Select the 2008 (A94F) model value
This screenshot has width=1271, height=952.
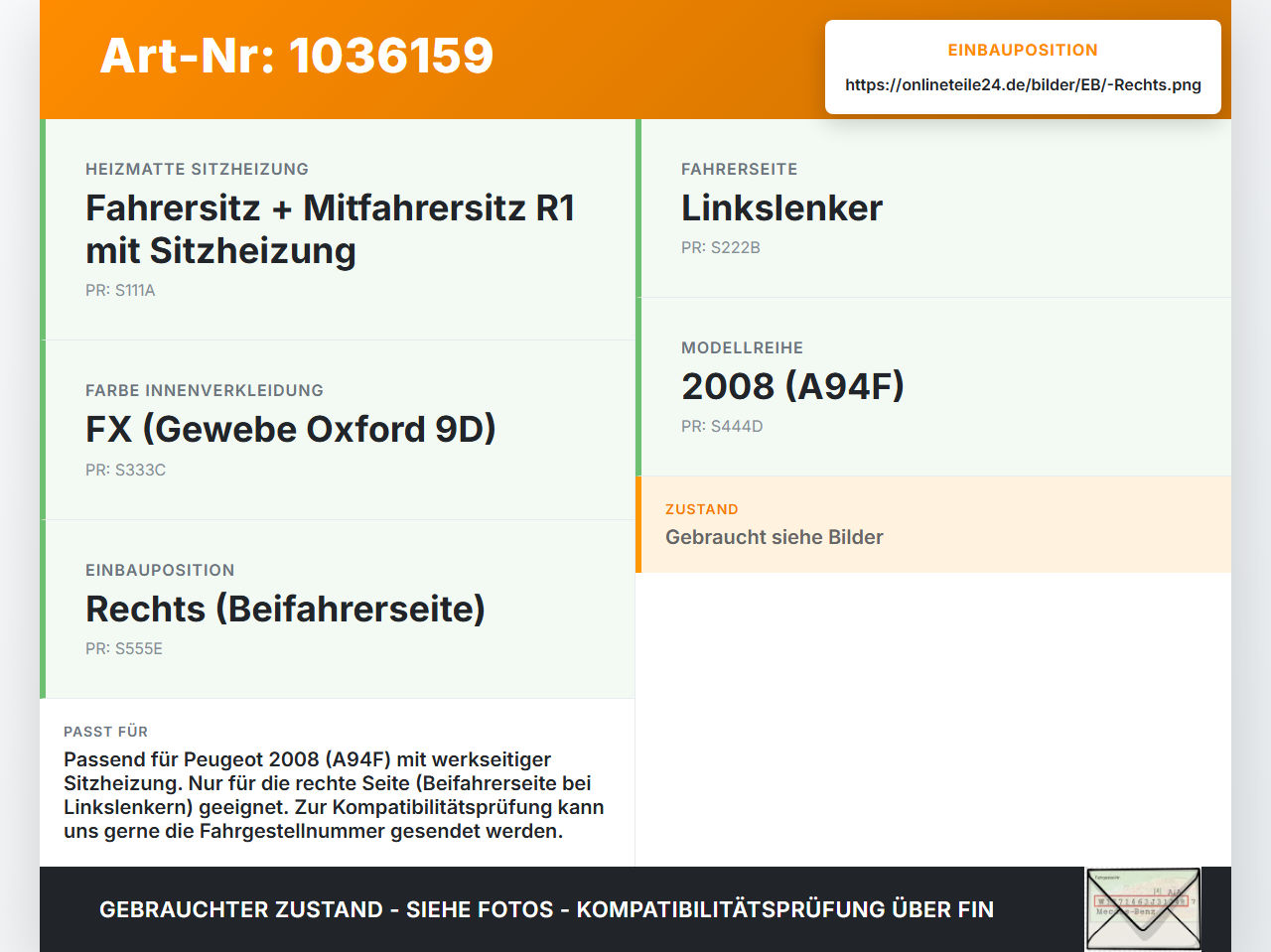pos(792,386)
